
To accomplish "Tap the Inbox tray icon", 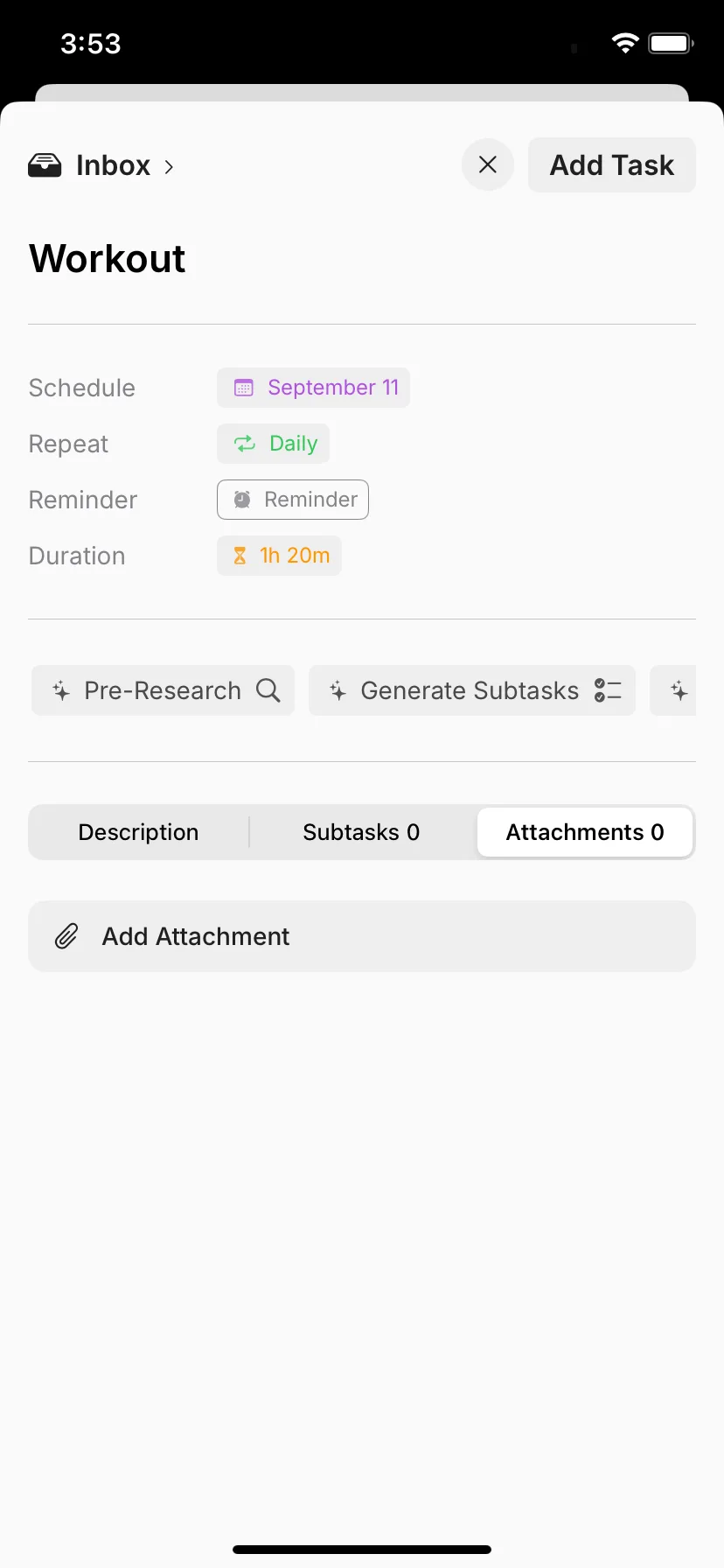I will point(45,165).
